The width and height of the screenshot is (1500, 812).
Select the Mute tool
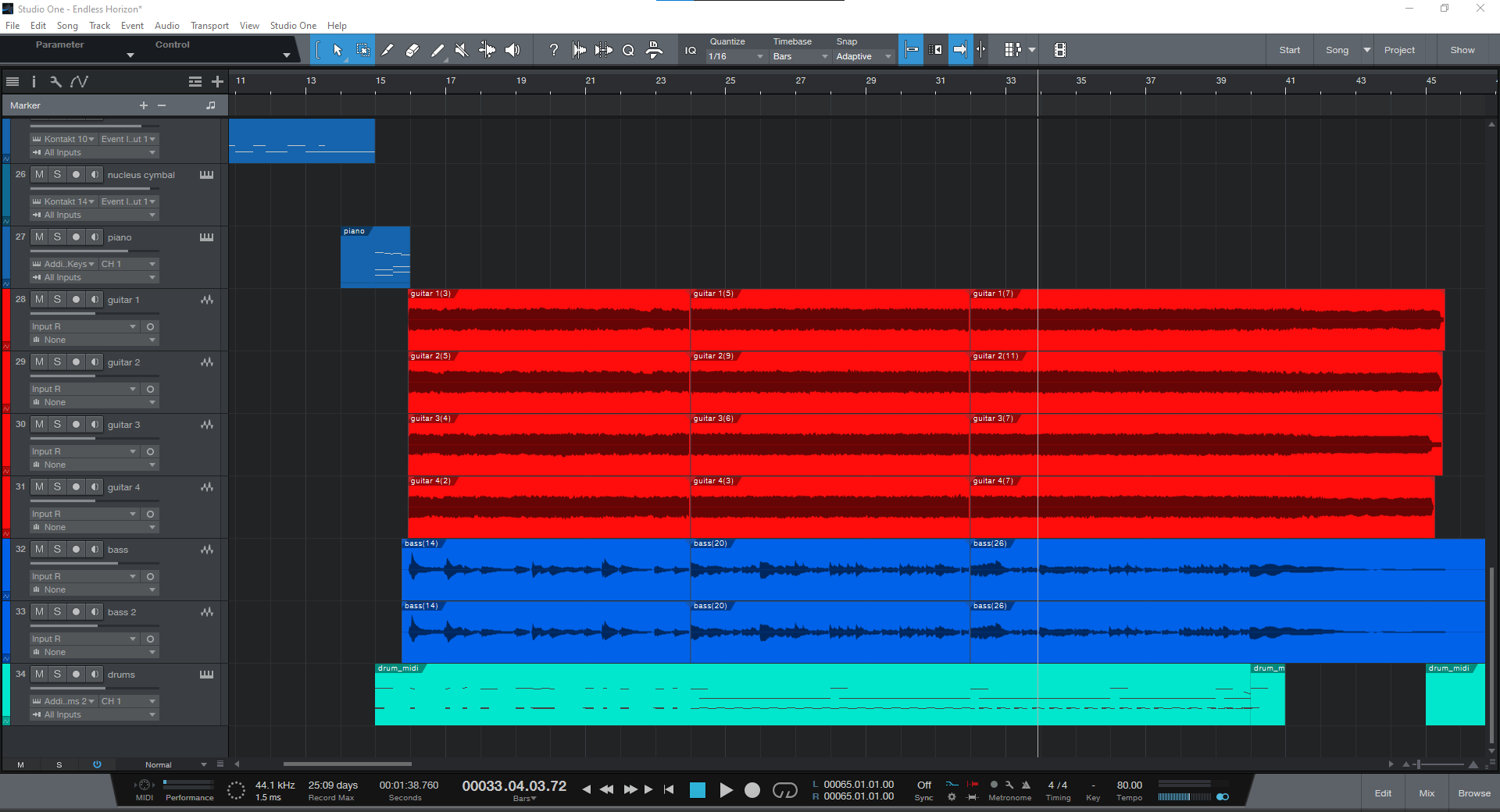point(462,50)
